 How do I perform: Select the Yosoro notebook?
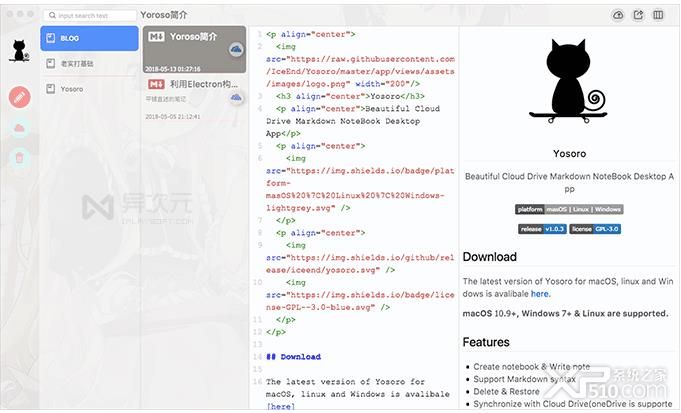pyautogui.click(x=89, y=89)
